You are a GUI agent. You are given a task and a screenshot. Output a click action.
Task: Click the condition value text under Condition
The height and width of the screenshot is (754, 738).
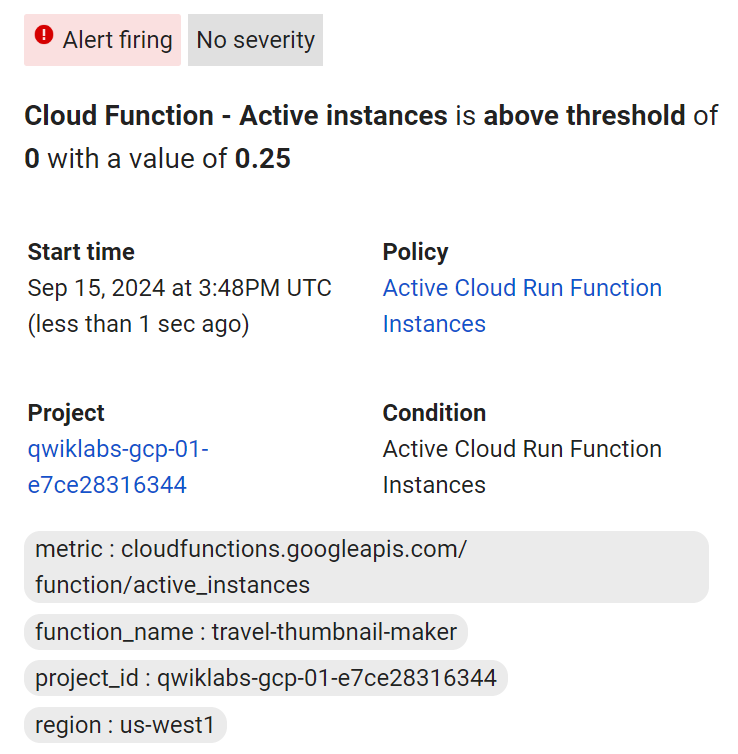522,467
